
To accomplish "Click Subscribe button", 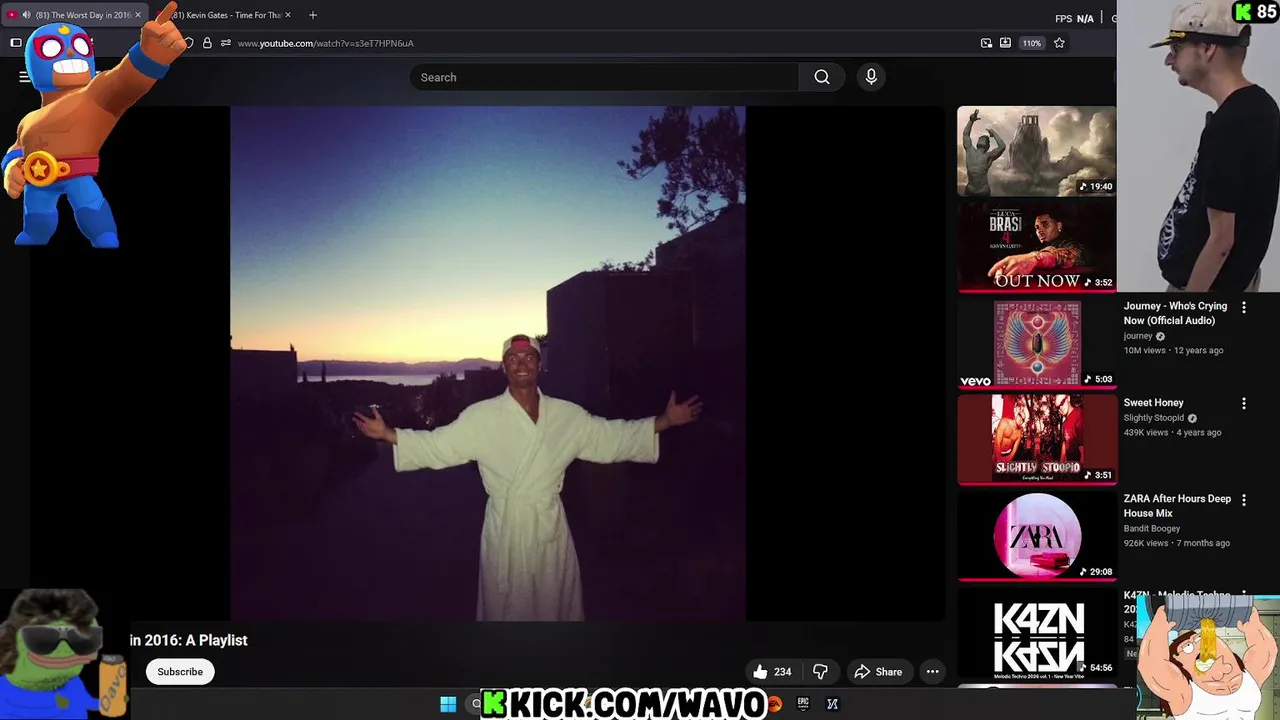I will pos(180,672).
